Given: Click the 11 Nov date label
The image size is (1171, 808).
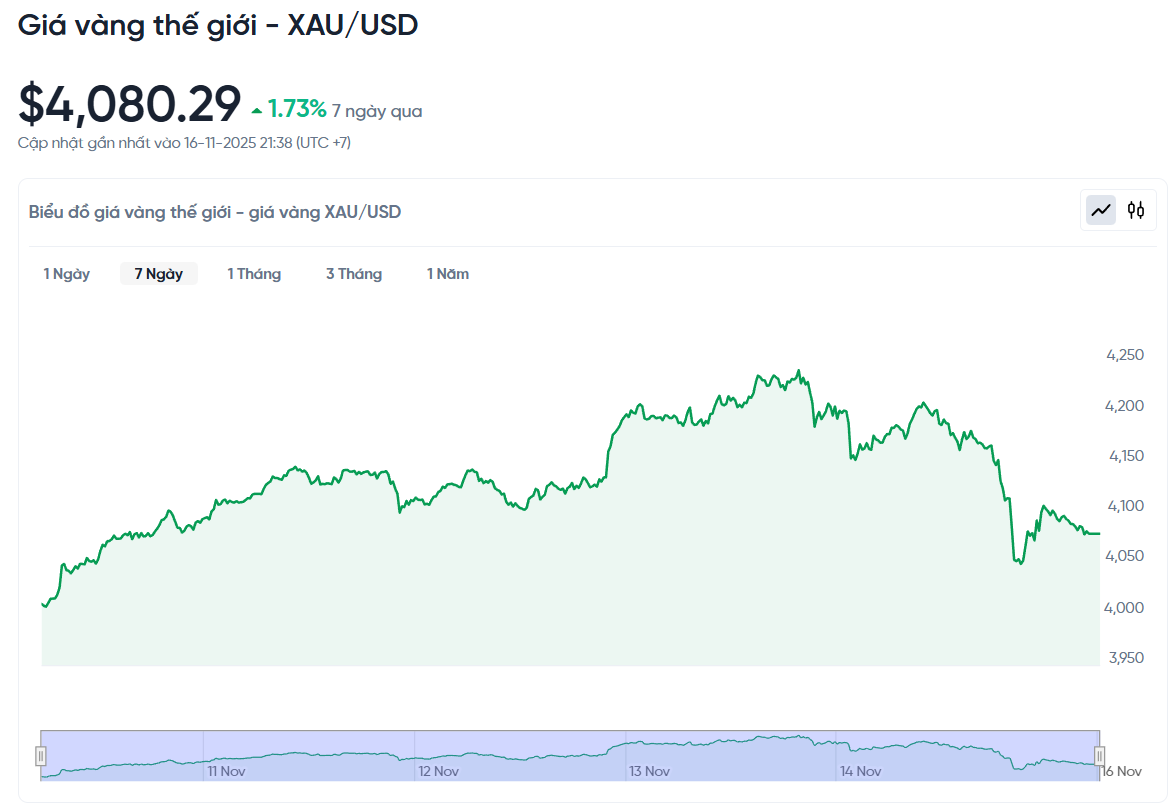Looking at the screenshot, I should (x=227, y=771).
